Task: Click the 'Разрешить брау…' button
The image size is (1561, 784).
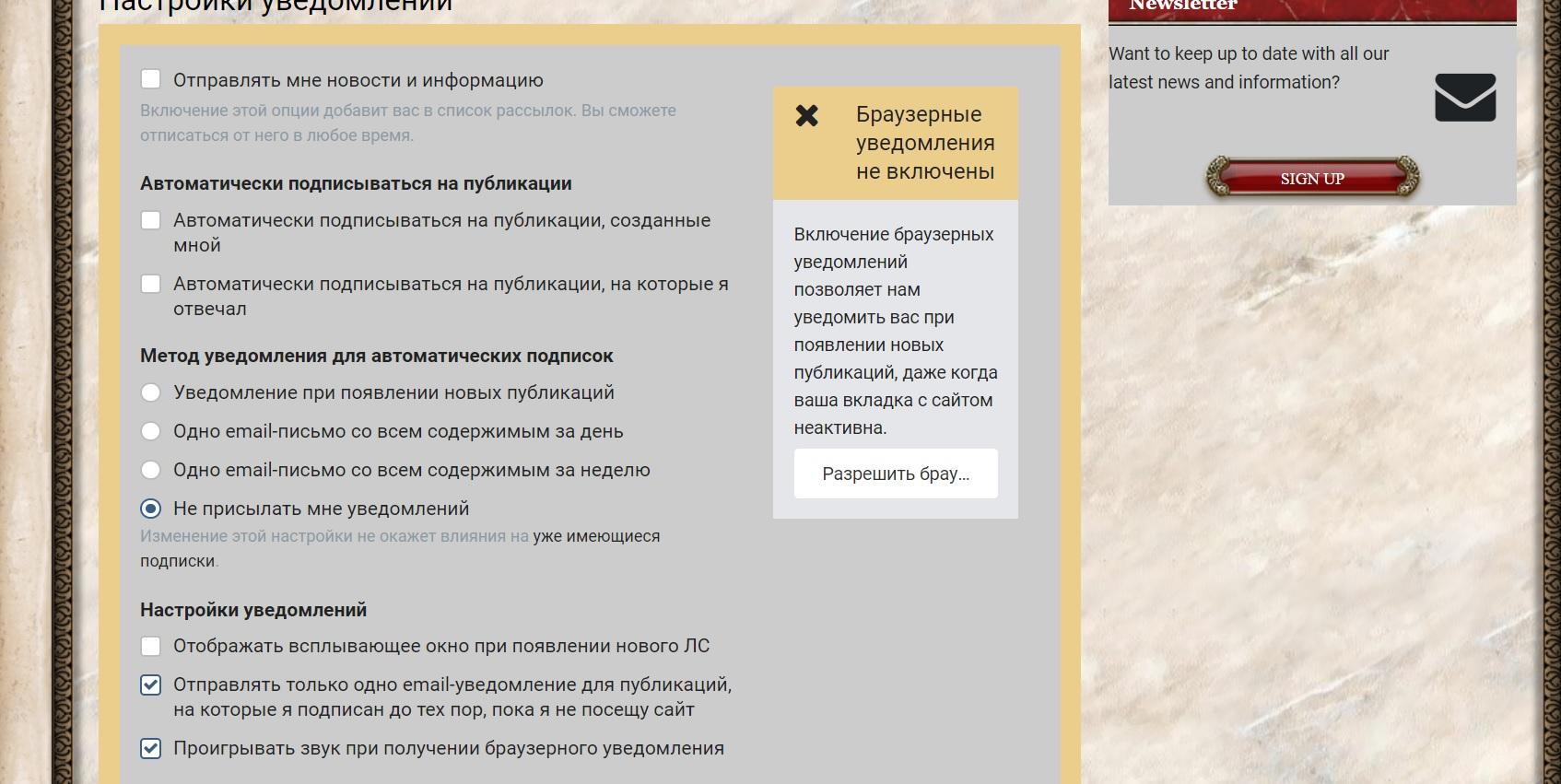Action: [x=895, y=474]
